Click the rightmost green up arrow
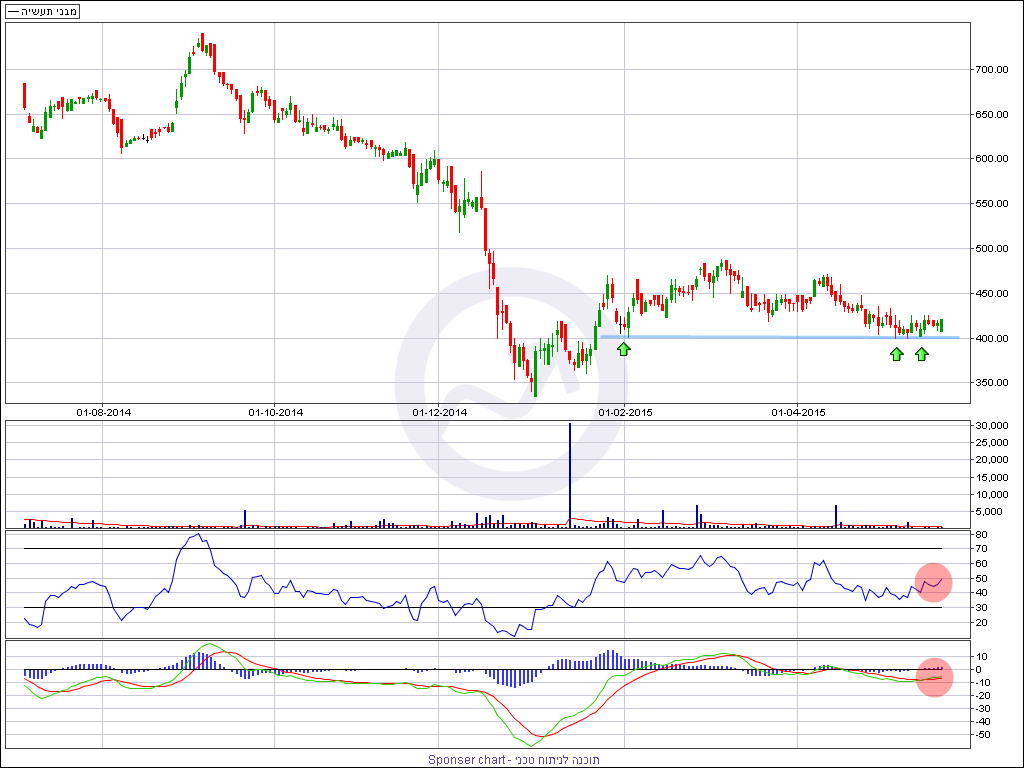This screenshot has height=768, width=1024. [x=922, y=353]
